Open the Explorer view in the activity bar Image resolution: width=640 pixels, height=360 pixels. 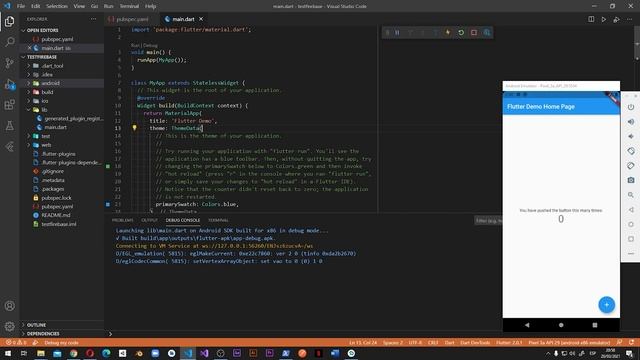pyautogui.click(x=9, y=21)
